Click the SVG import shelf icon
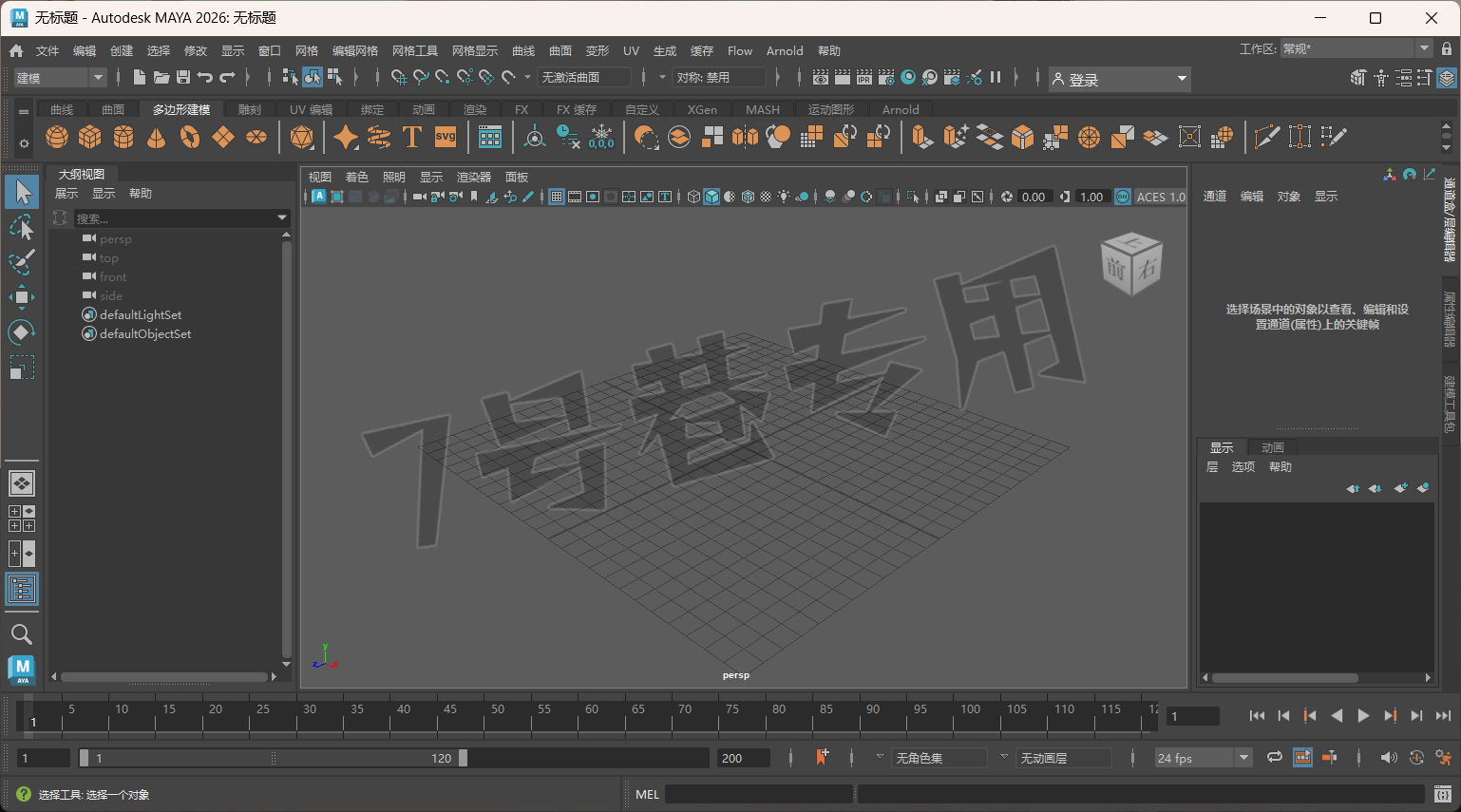1461x812 pixels. [446, 137]
